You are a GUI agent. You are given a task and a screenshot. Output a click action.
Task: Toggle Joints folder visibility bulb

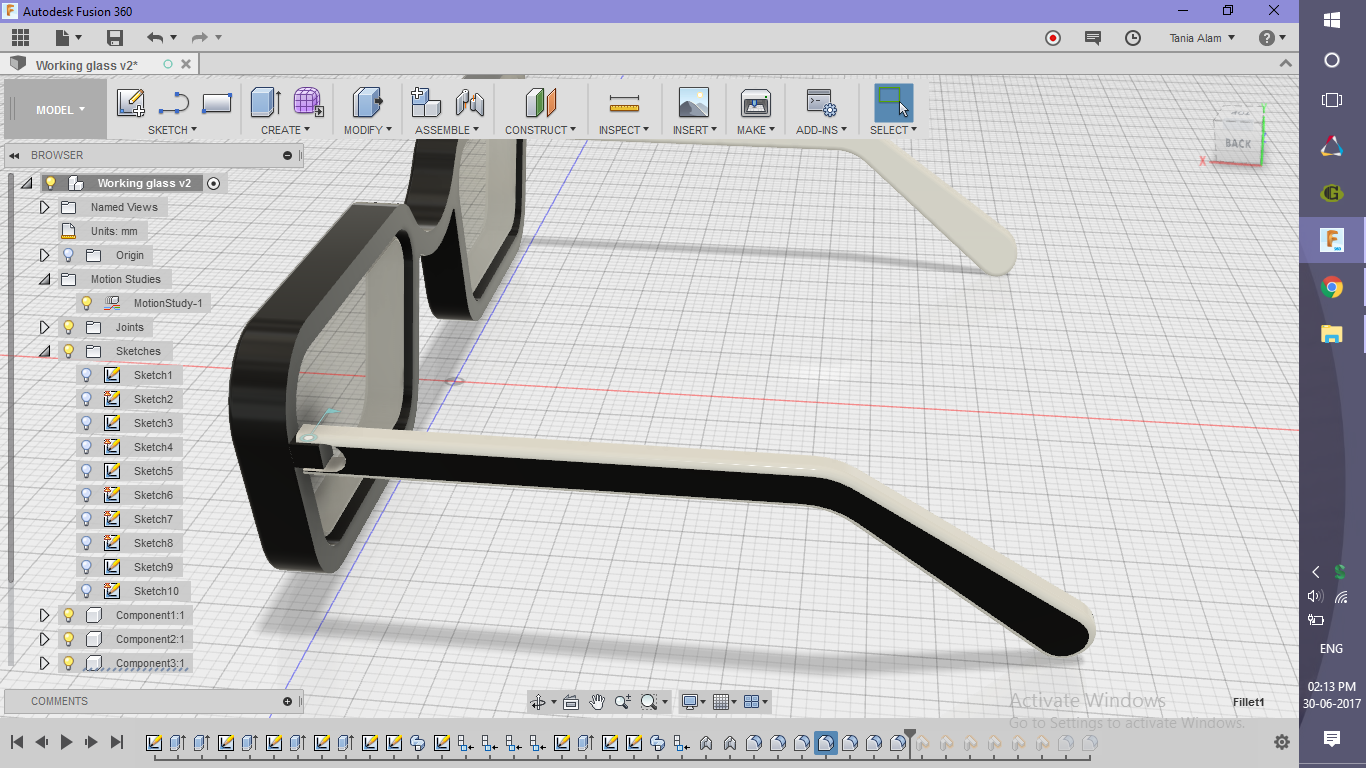69,327
